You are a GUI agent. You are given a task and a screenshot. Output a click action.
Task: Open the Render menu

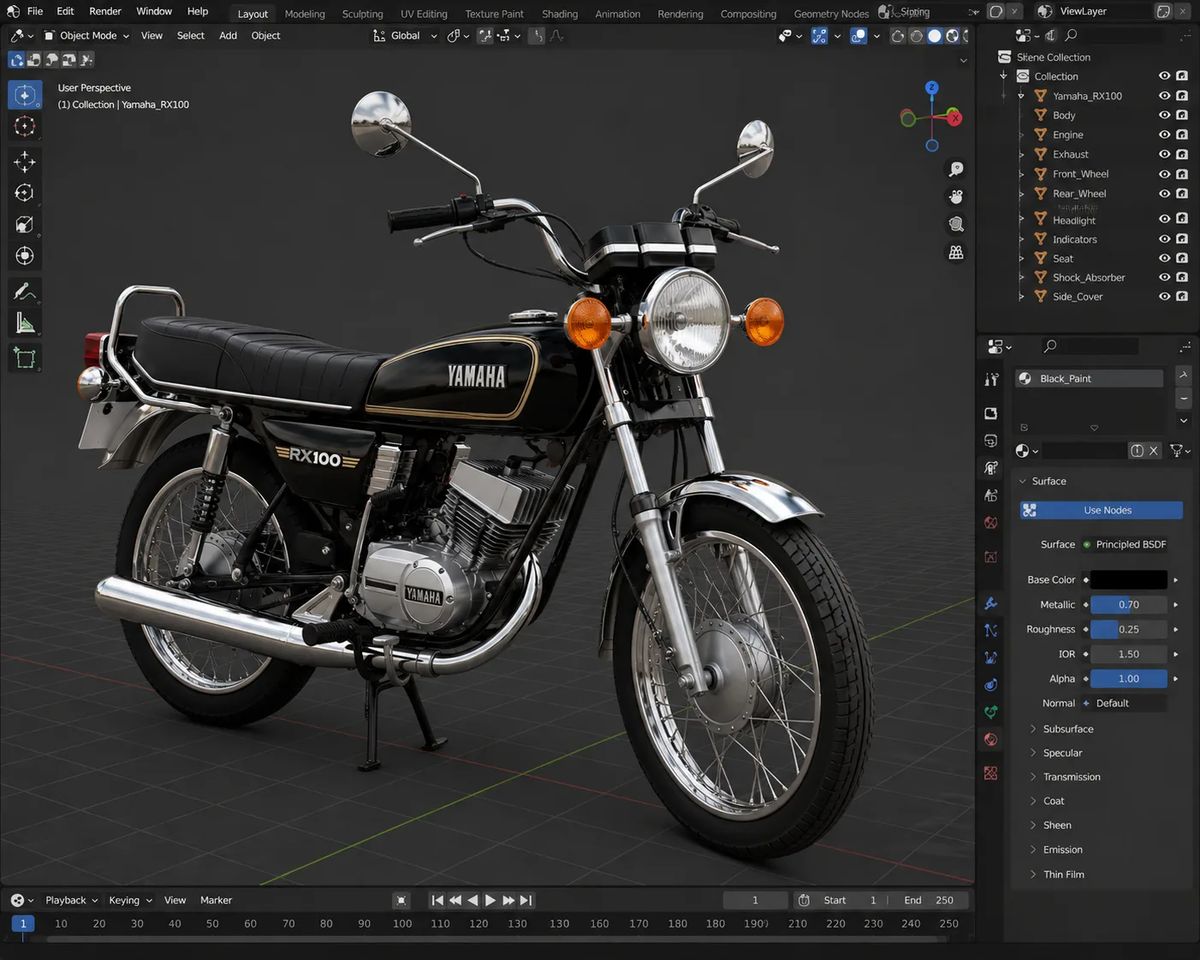point(105,11)
